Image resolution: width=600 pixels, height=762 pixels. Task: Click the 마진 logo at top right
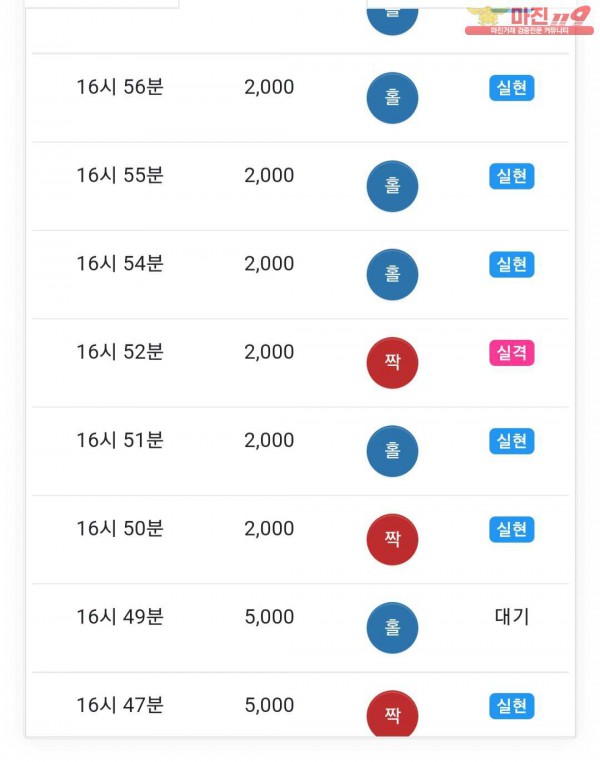click(x=529, y=19)
